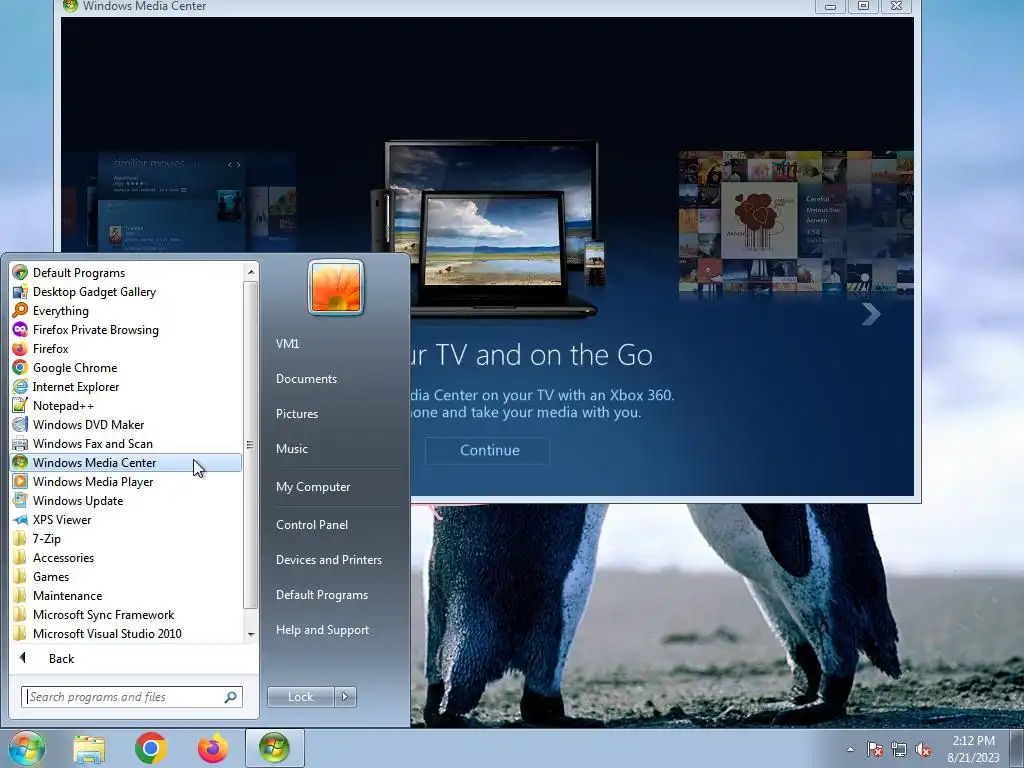
Task: Click the network tray icon
Action: pyautogui.click(x=899, y=750)
